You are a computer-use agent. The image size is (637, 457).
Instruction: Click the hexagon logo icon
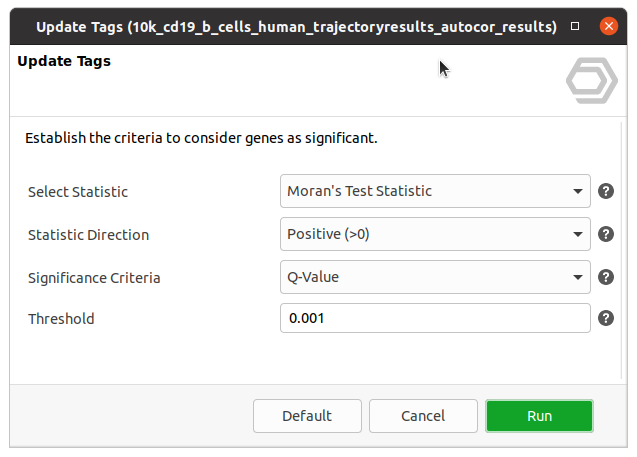pos(591,82)
